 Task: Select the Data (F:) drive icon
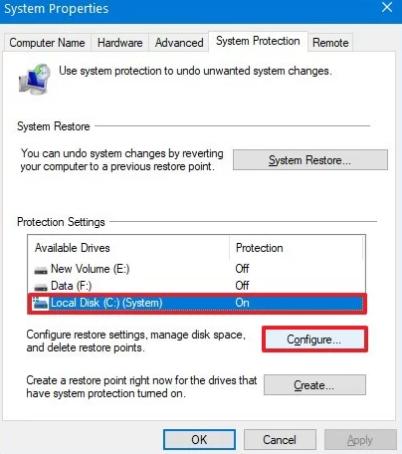(x=41, y=287)
